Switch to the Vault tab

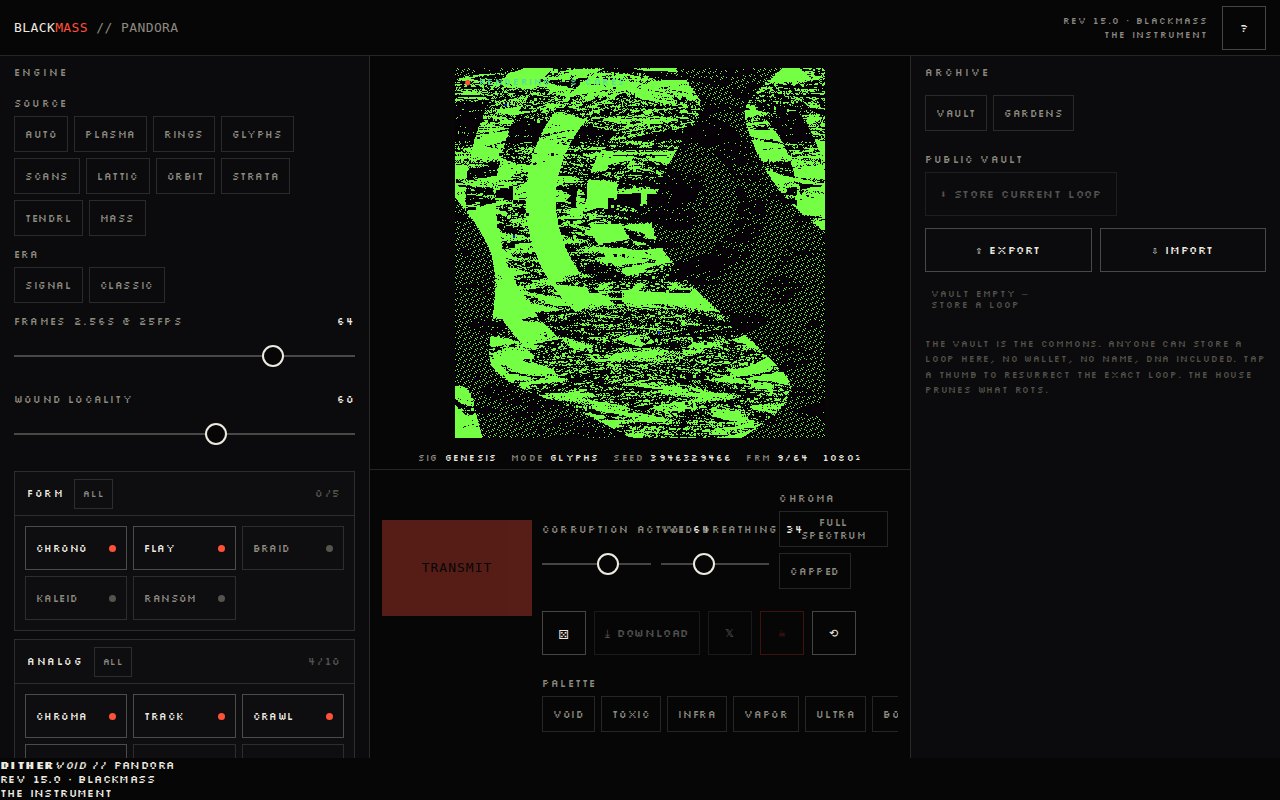coord(956,113)
